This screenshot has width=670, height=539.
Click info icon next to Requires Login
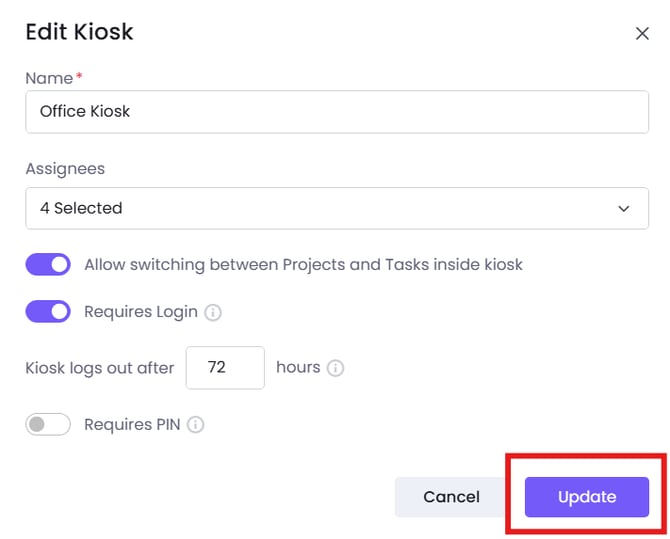click(213, 312)
